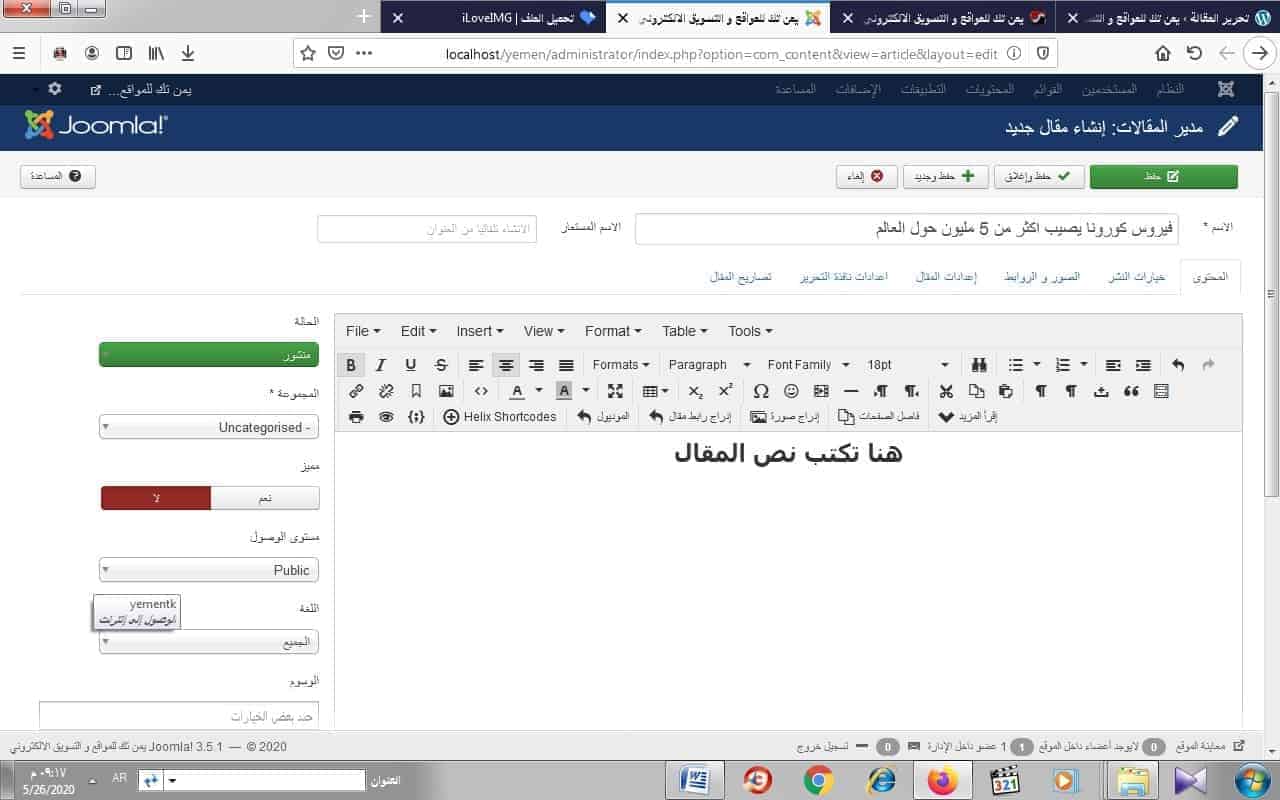Viewport: 1280px width, 800px height.
Task: Insert a special character with the Omega icon
Action: (761, 391)
